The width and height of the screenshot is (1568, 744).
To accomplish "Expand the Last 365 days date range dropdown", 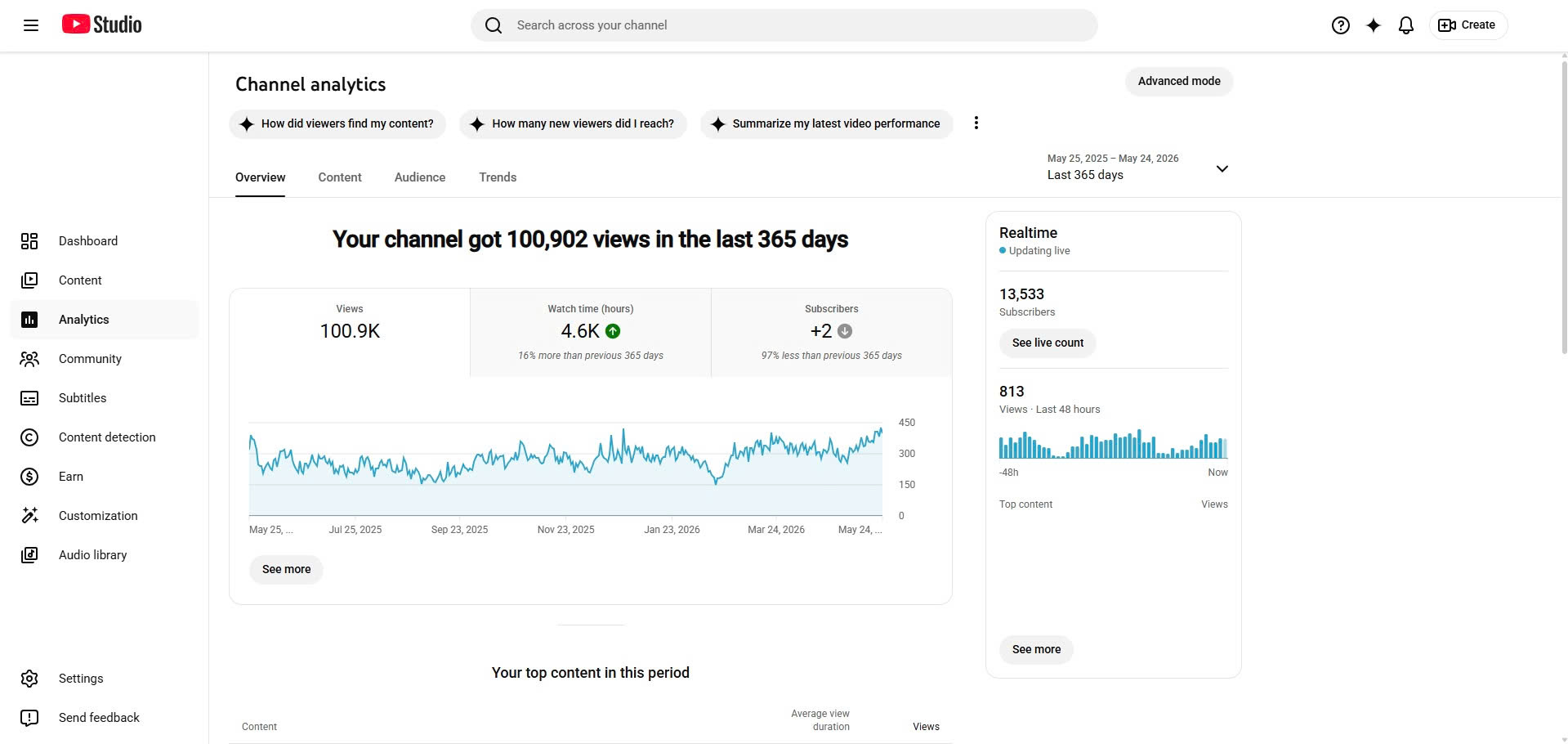I will tap(1138, 168).
